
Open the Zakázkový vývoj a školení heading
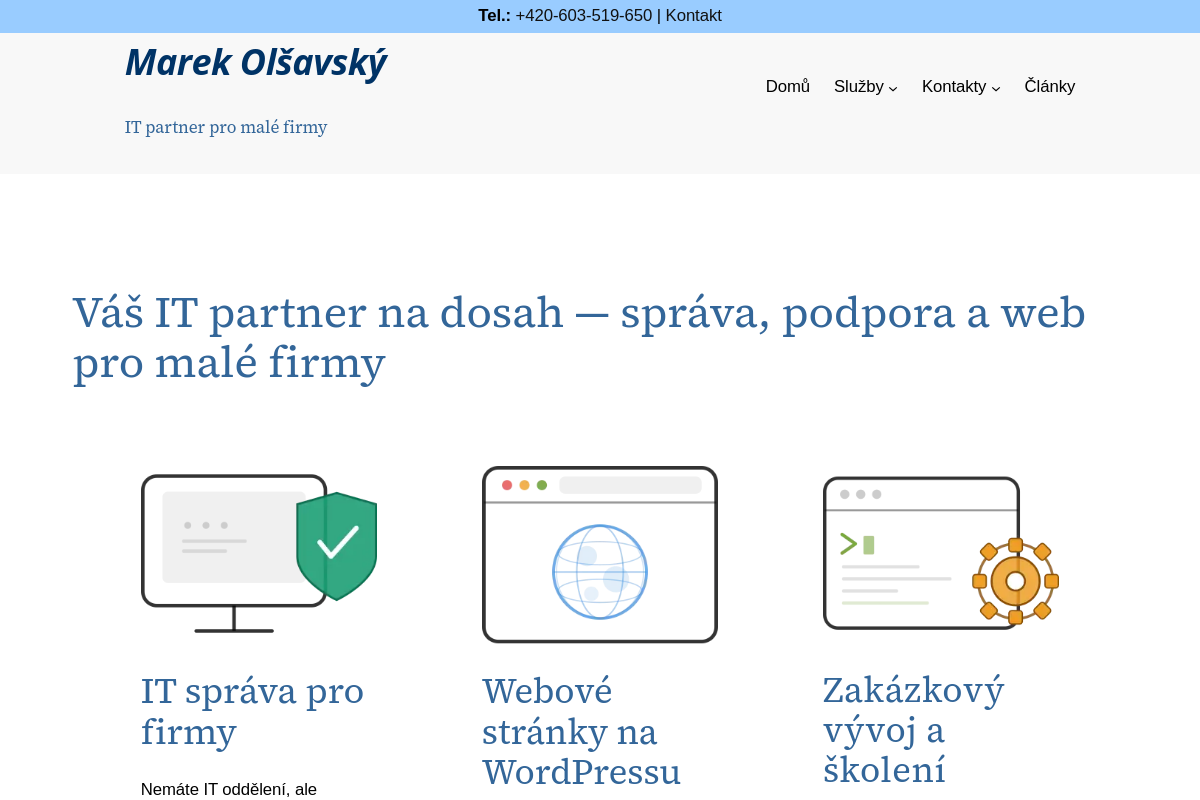click(x=912, y=730)
